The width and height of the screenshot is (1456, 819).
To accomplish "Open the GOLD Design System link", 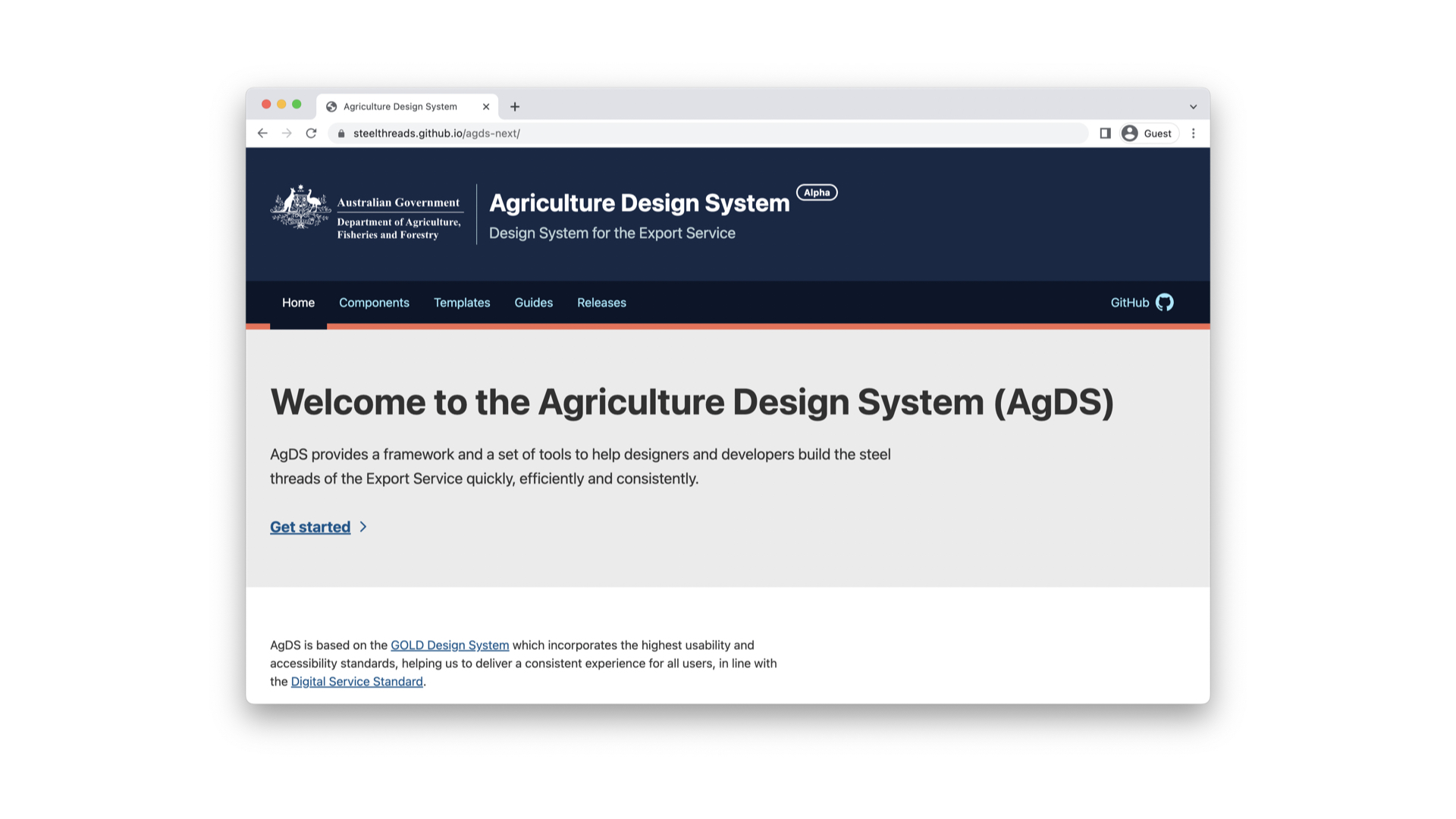I will pyautogui.click(x=450, y=645).
